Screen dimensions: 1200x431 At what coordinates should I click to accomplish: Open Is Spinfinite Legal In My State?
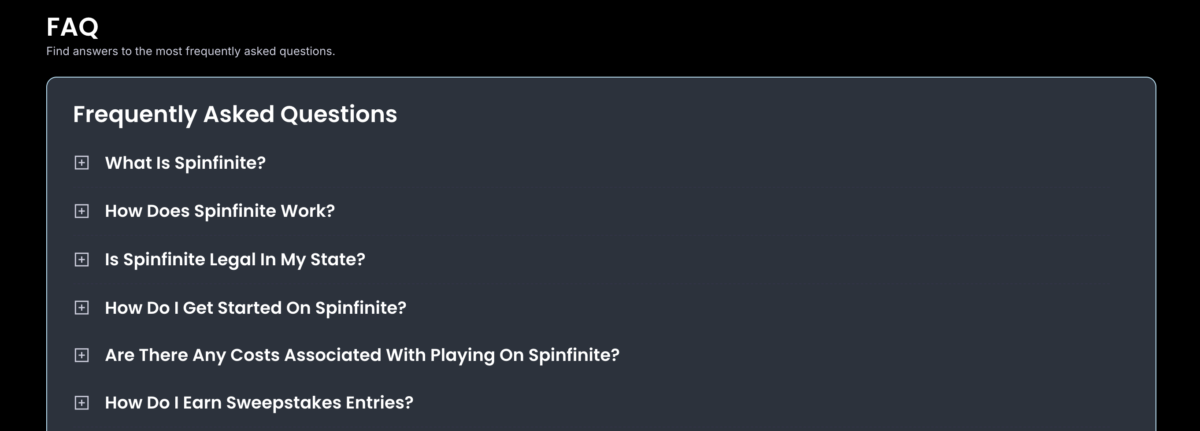(x=235, y=259)
